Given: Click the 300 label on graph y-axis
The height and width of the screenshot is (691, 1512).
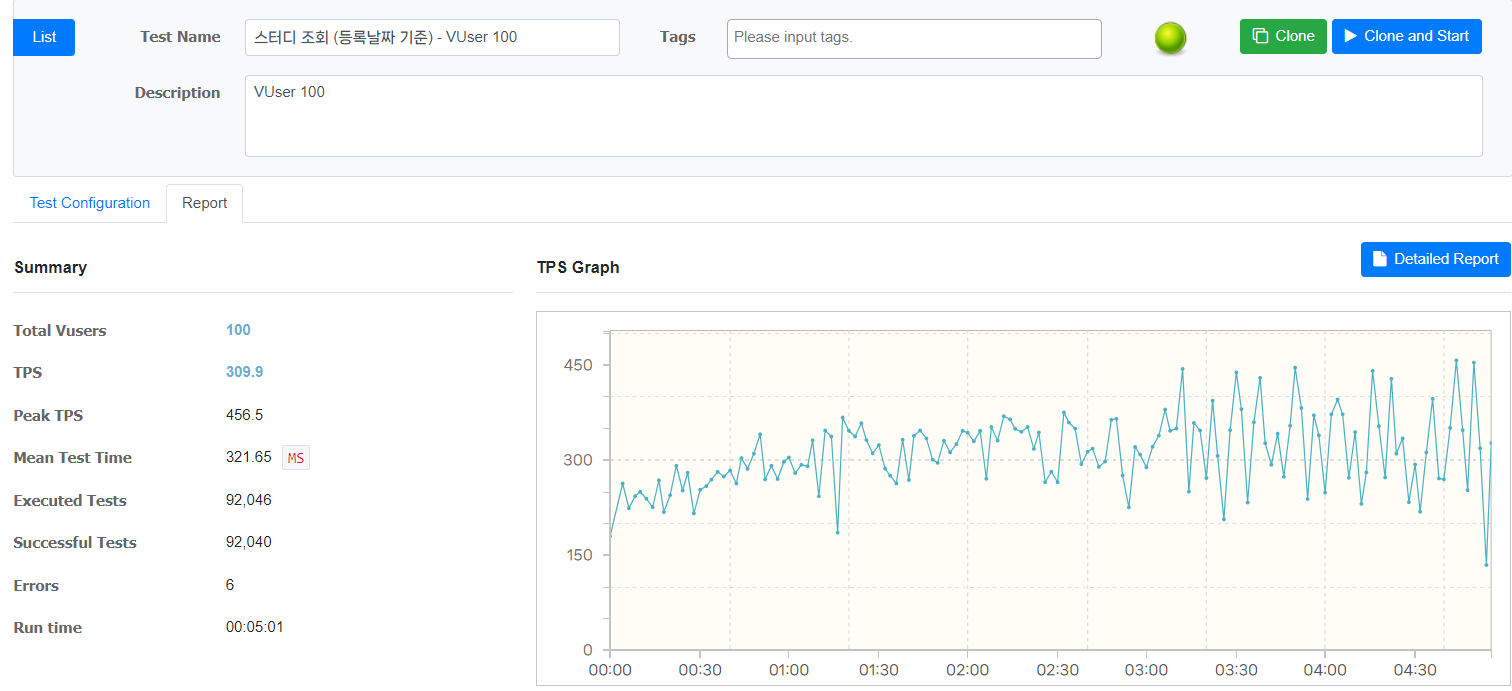Looking at the screenshot, I should click(578, 460).
